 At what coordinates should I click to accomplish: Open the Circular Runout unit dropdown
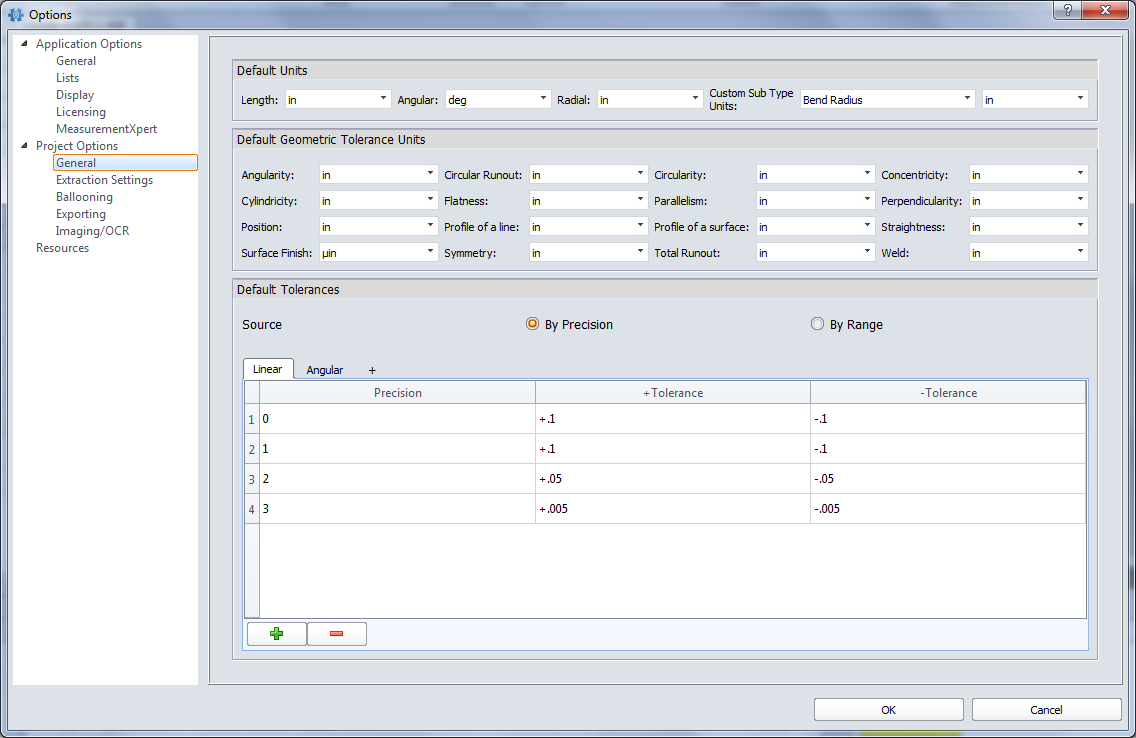click(x=588, y=175)
